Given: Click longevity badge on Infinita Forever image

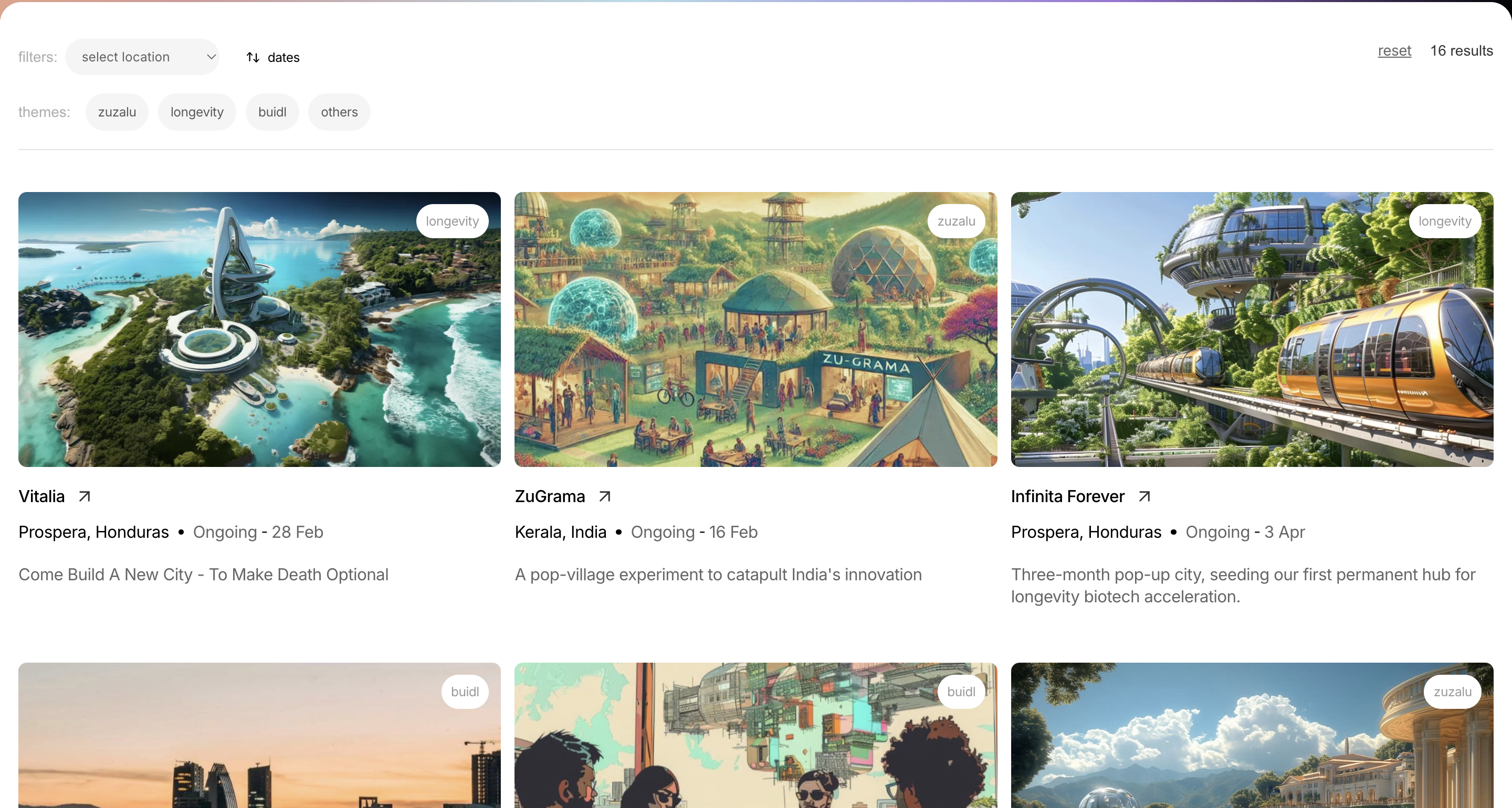Looking at the screenshot, I should tap(1444, 221).
